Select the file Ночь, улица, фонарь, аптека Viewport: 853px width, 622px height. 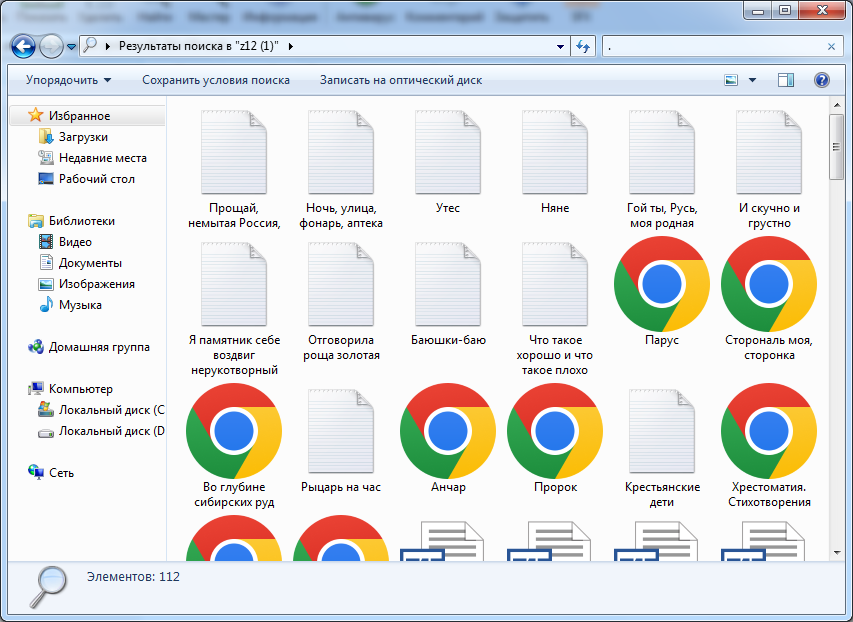point(341,169)
